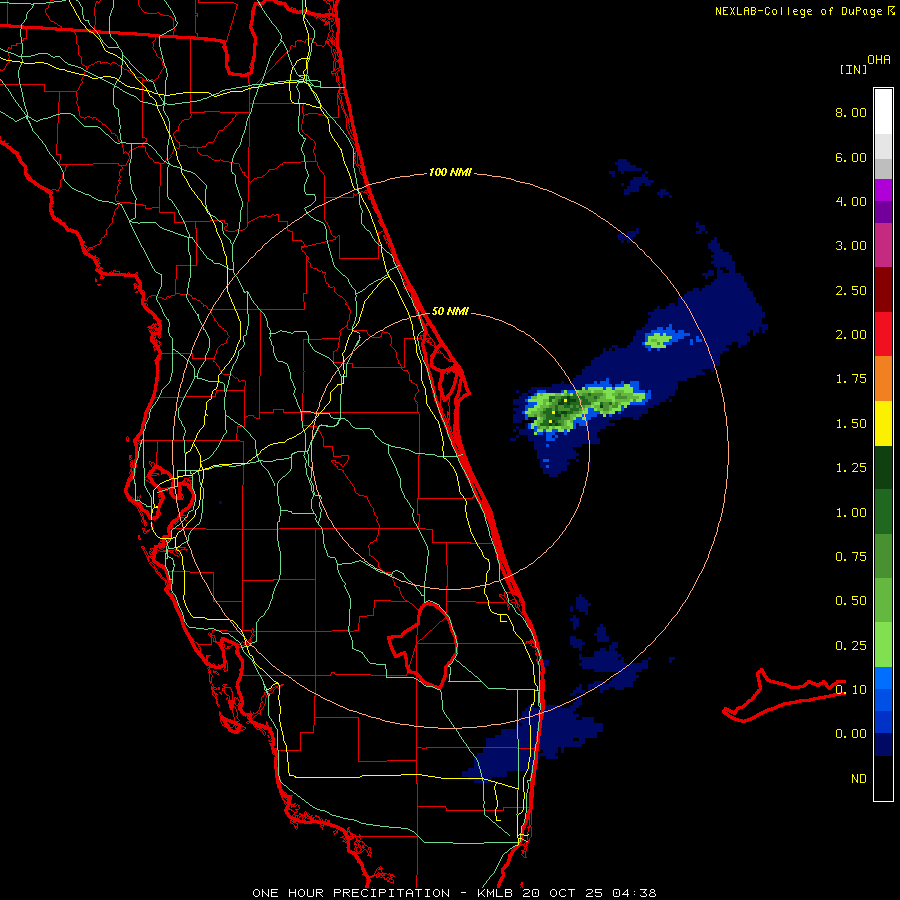Click the 100 NMI range ring label

click(450, 172)
